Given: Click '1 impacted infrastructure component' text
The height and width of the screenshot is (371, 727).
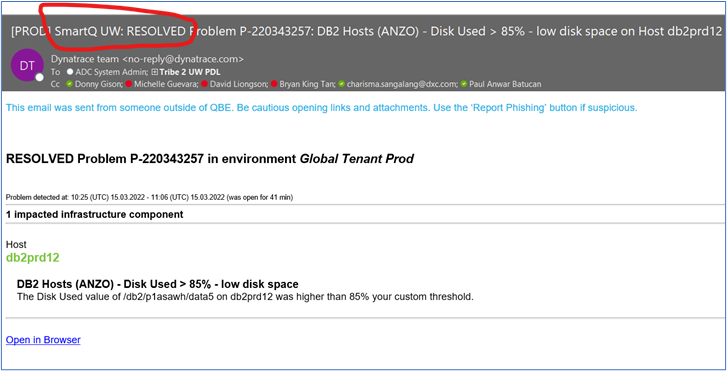Looking at the screenshot, I should click(95, 215).
